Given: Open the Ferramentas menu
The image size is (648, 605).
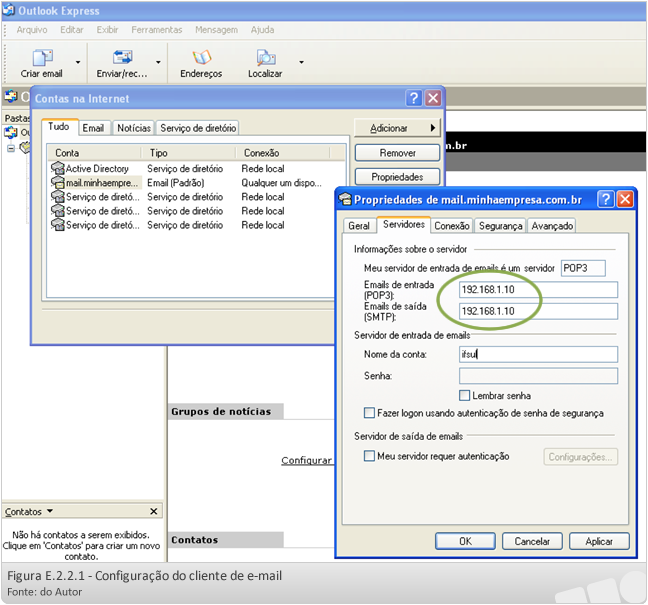Looking at the screenshot, I should pyautogui.click(x=157, y=30).
